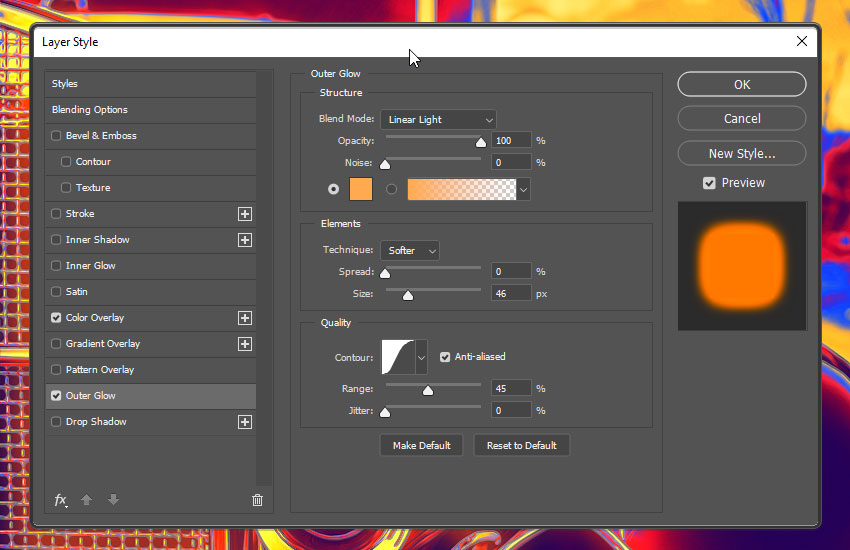Add another Gradient Overlay with plus icon
Image resolution: width=850 pixels, height=550 pixels.
[245, 344]
